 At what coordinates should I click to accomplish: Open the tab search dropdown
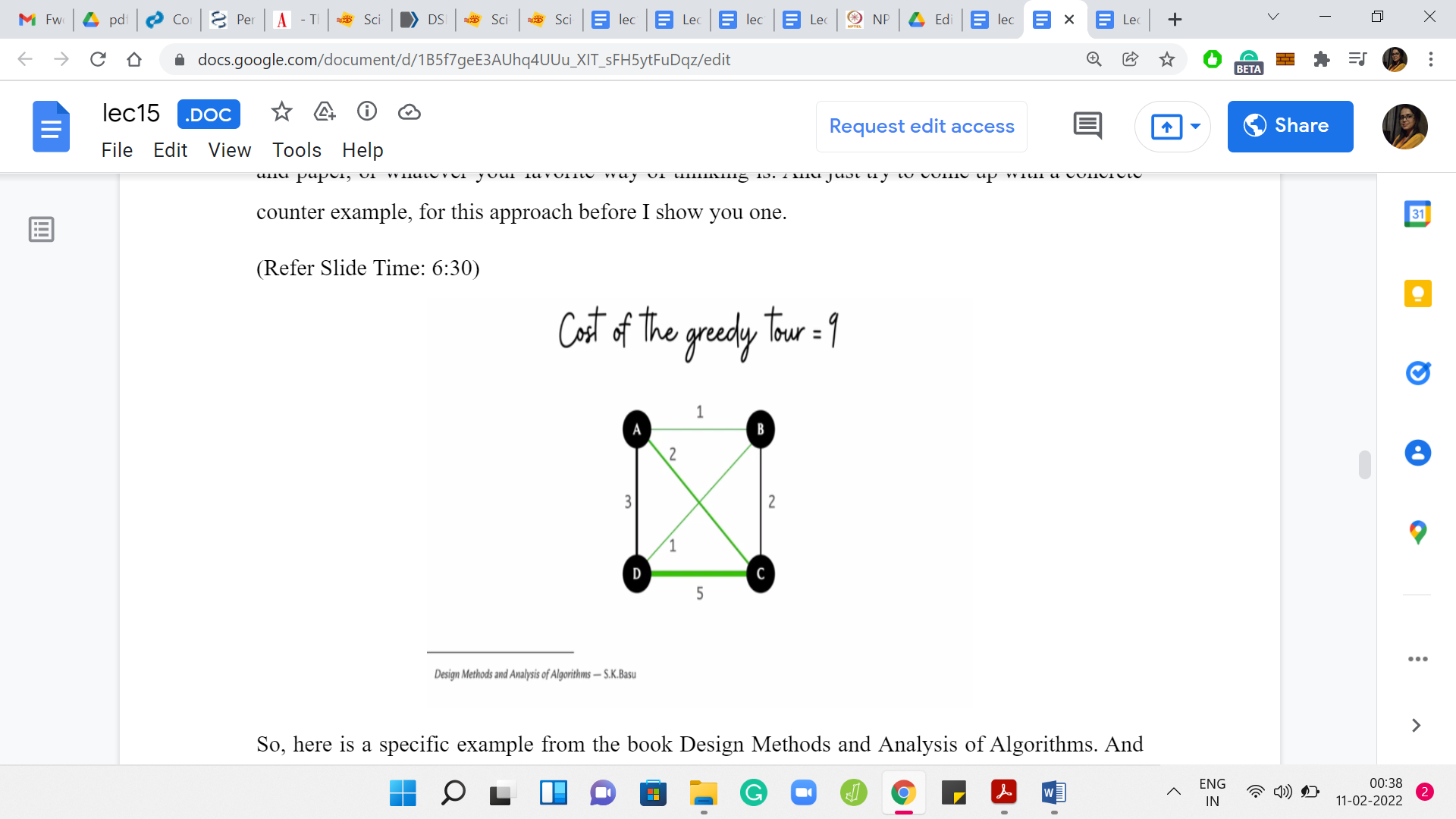point(1273,17)
